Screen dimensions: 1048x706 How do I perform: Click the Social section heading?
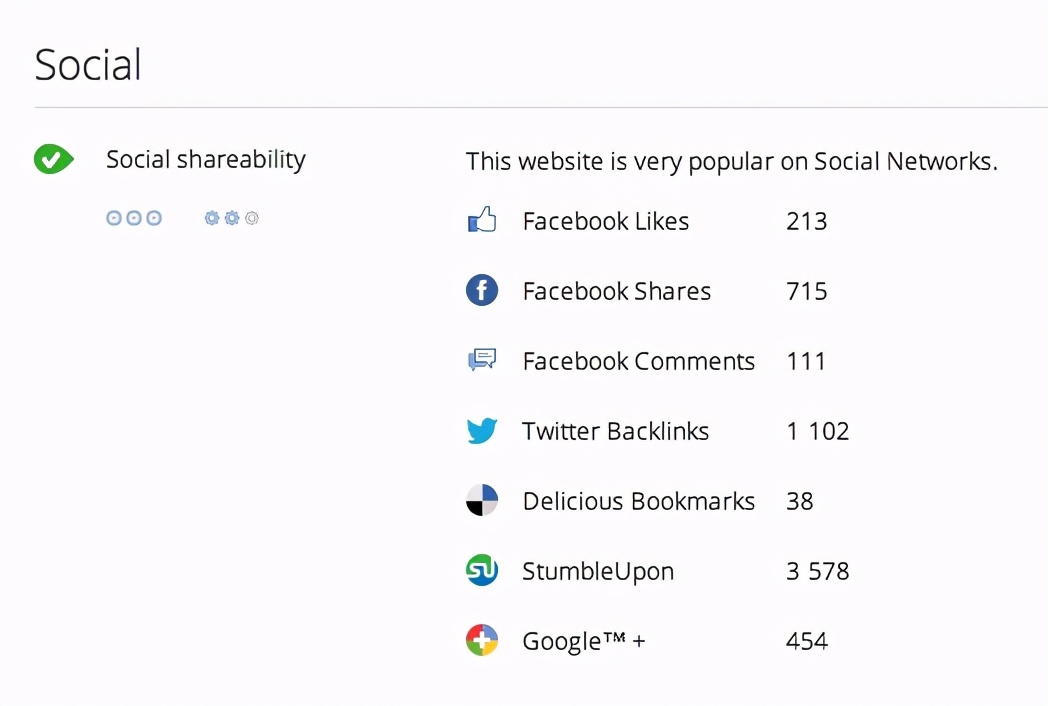coord(88,65)
